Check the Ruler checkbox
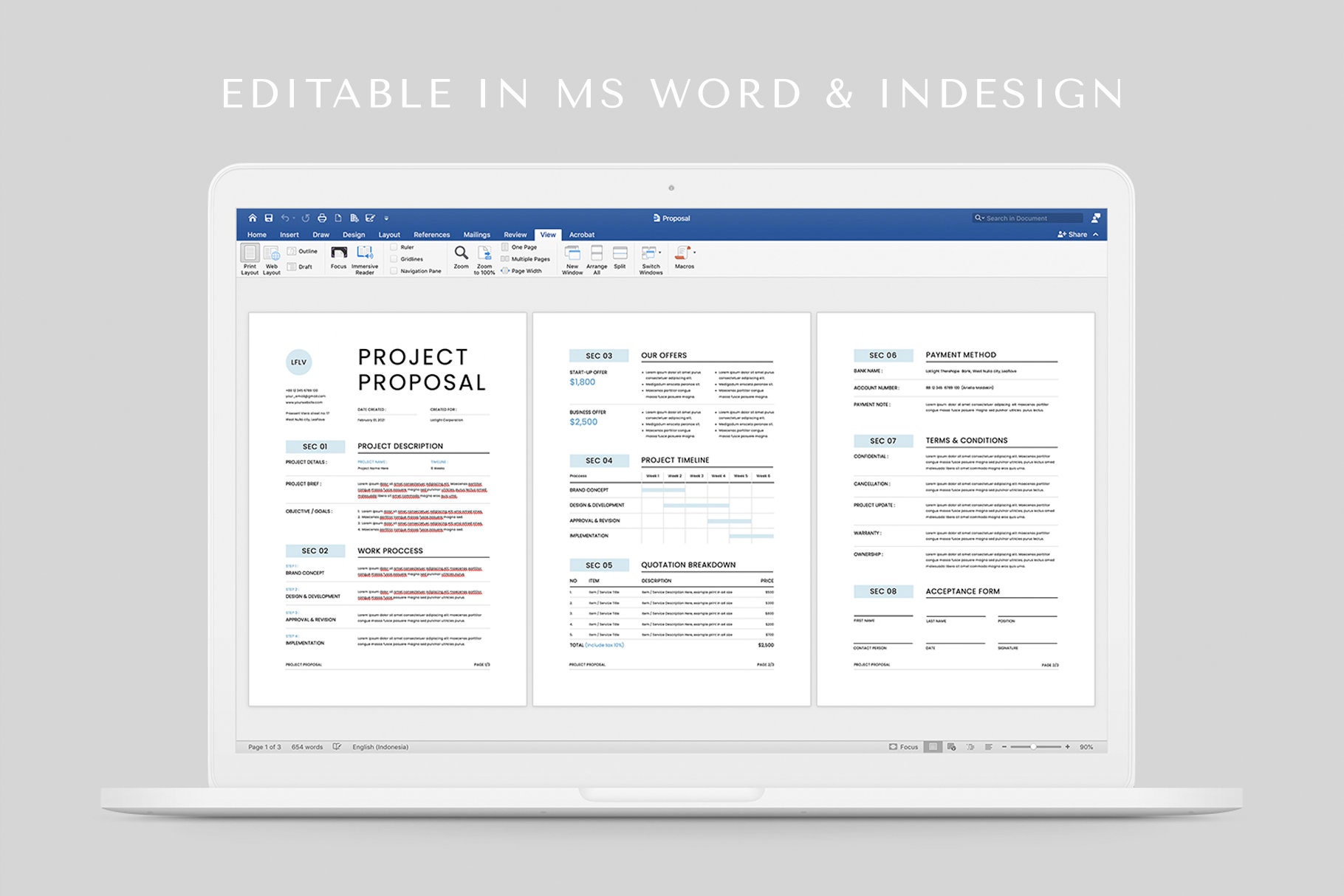 (394, 247)
